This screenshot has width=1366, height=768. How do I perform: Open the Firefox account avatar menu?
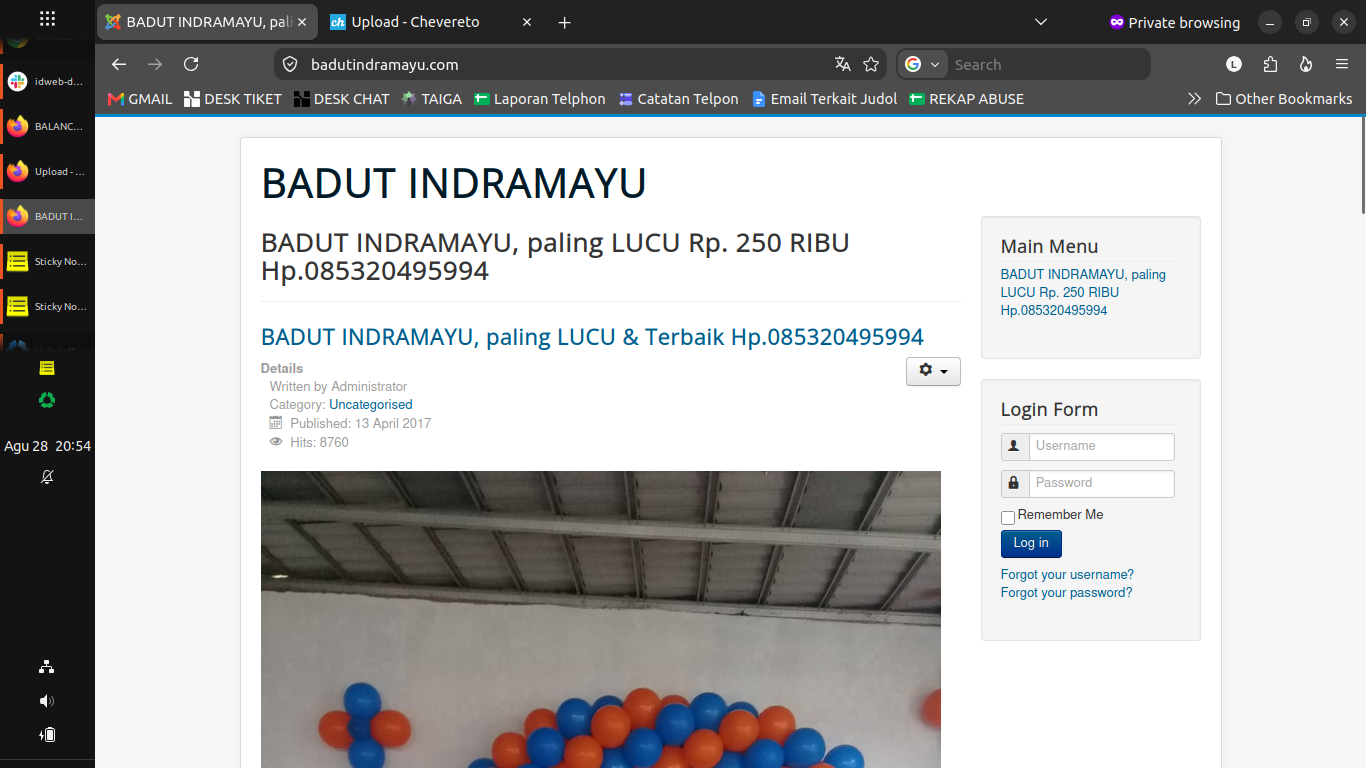[x=1234, y=64]
